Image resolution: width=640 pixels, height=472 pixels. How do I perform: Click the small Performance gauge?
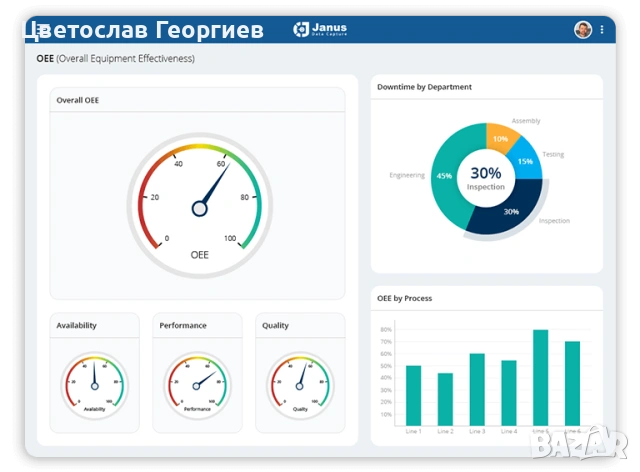(x=197, y=385)
